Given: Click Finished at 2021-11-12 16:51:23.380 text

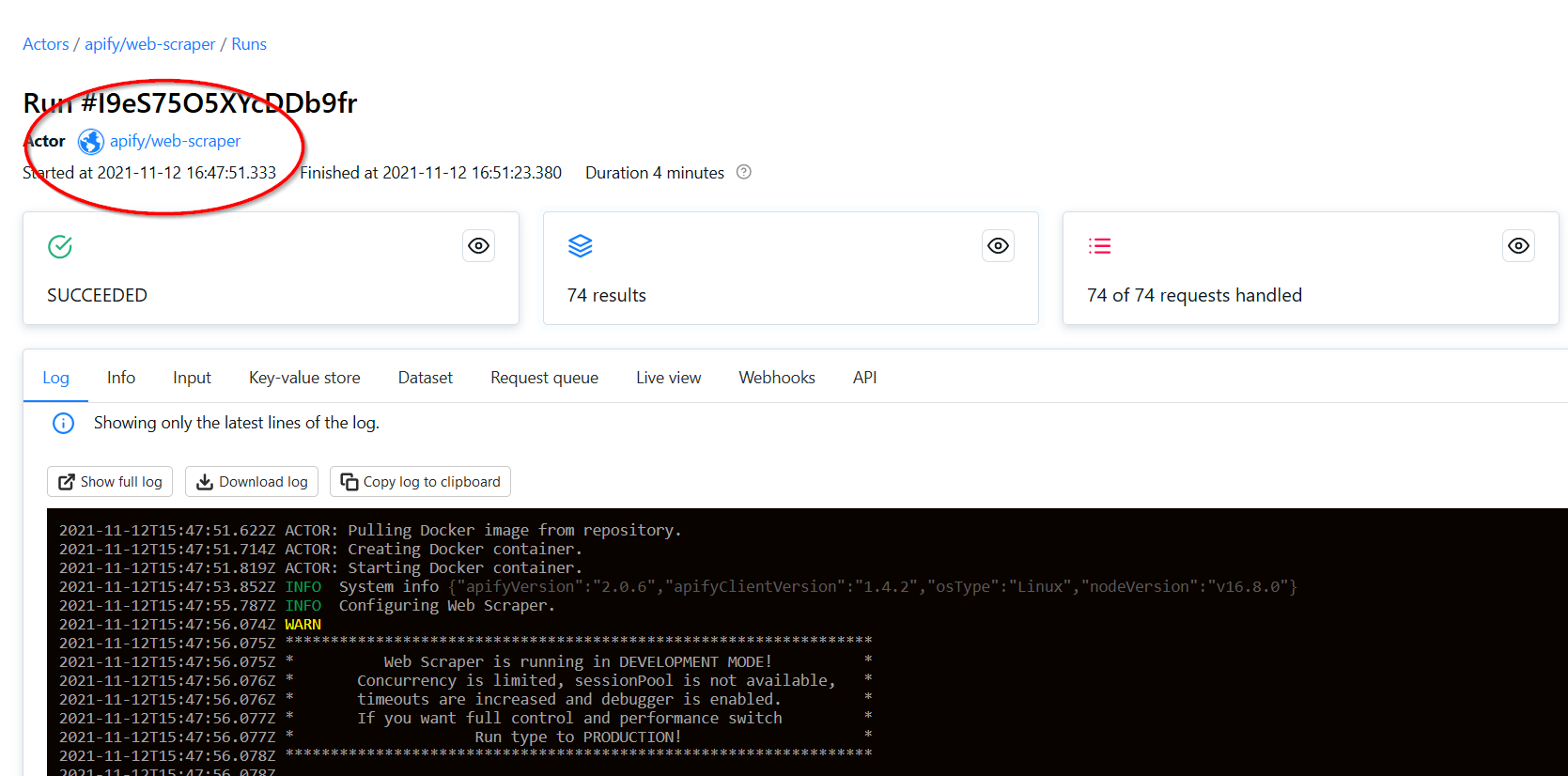Looking at the screenshot, I should [430, 173].
